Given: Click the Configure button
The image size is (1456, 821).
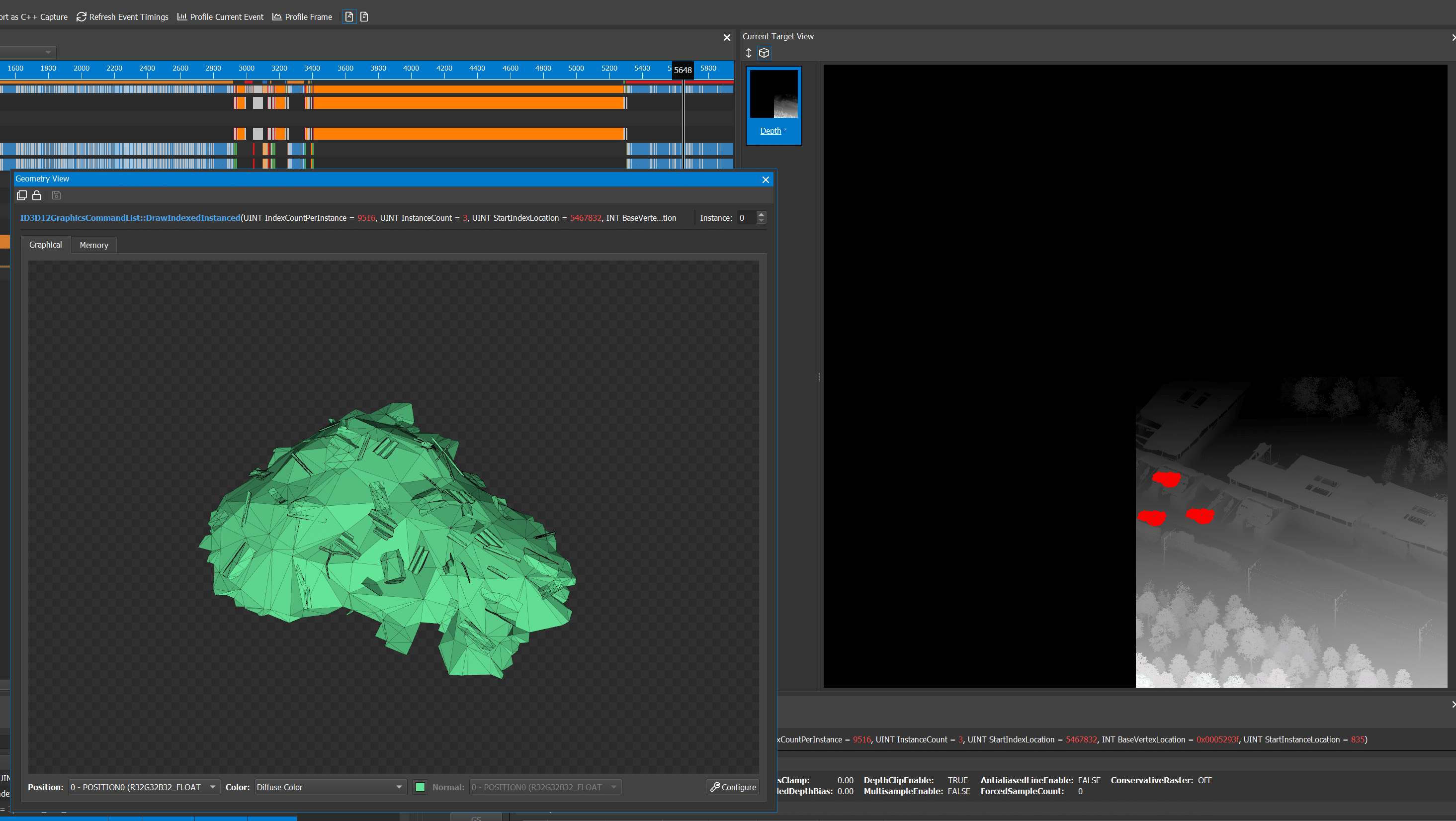Looking at the screenshot, I should click(x=733, y=787).
